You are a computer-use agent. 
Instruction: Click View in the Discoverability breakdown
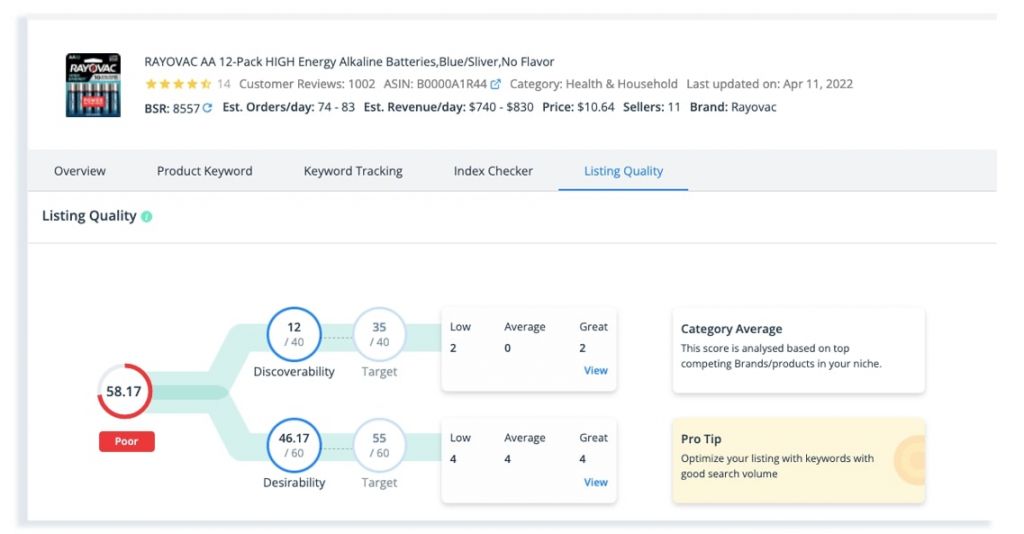click(x=596, y=370)
